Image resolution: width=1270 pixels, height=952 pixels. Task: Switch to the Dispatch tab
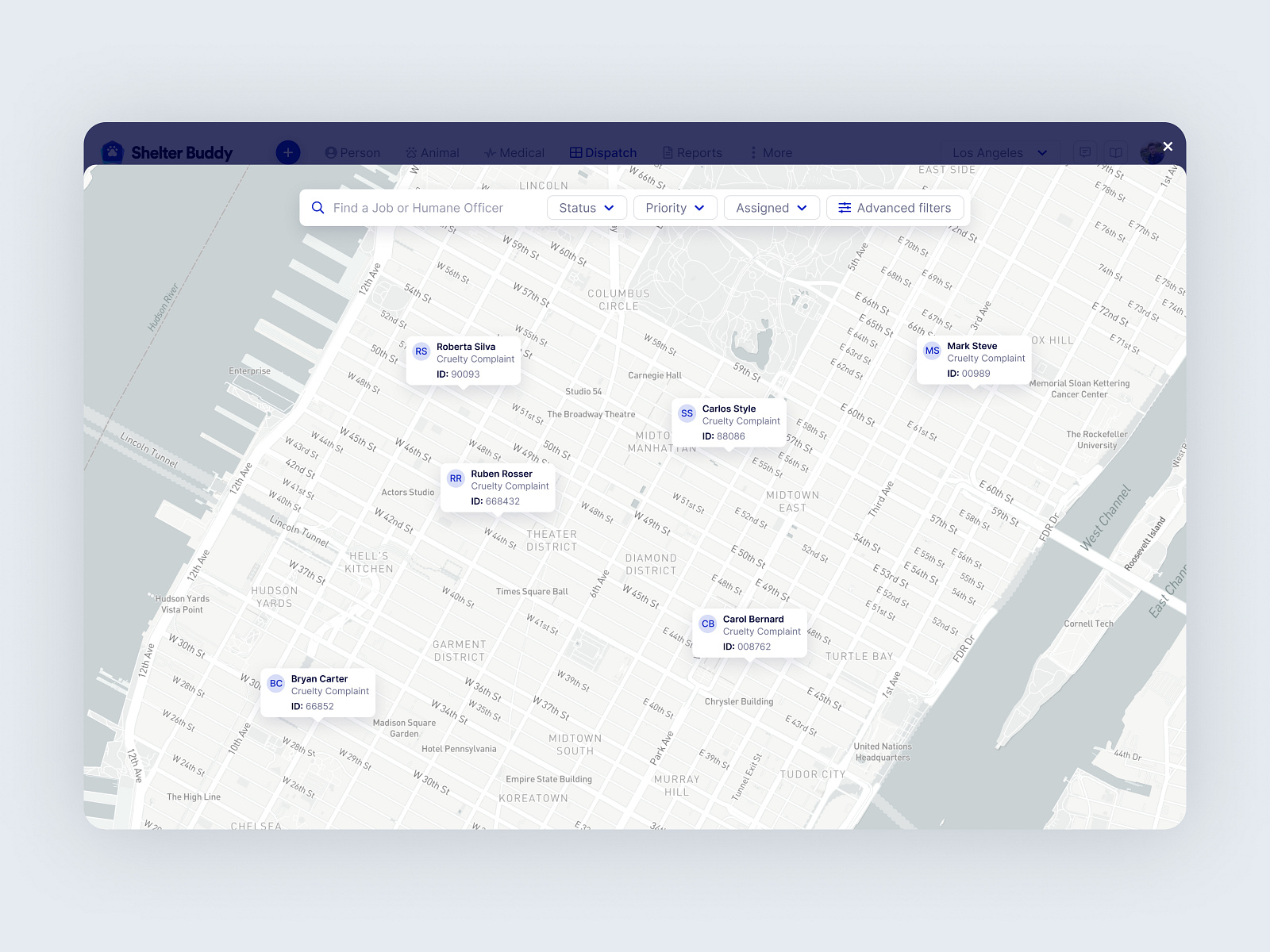coord(603,152)
